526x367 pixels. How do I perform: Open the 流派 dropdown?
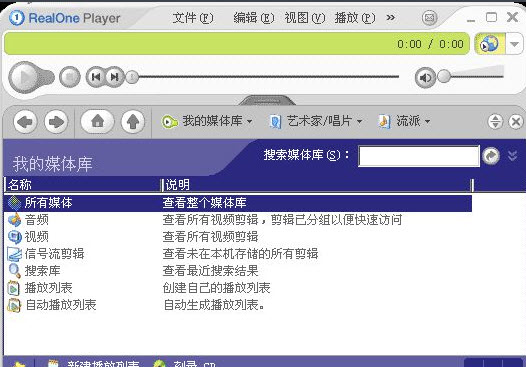(x=405, y=121)
